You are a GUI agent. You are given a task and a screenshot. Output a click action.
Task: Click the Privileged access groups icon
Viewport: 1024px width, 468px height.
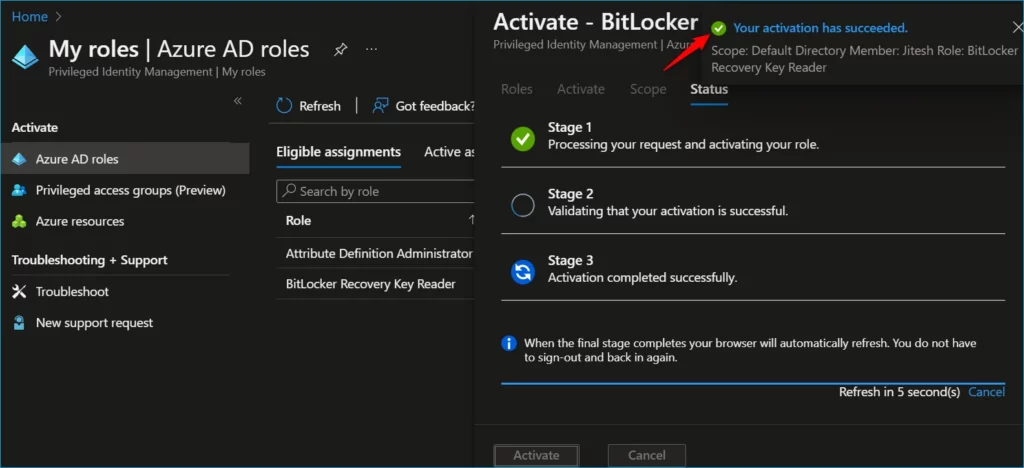19,191
